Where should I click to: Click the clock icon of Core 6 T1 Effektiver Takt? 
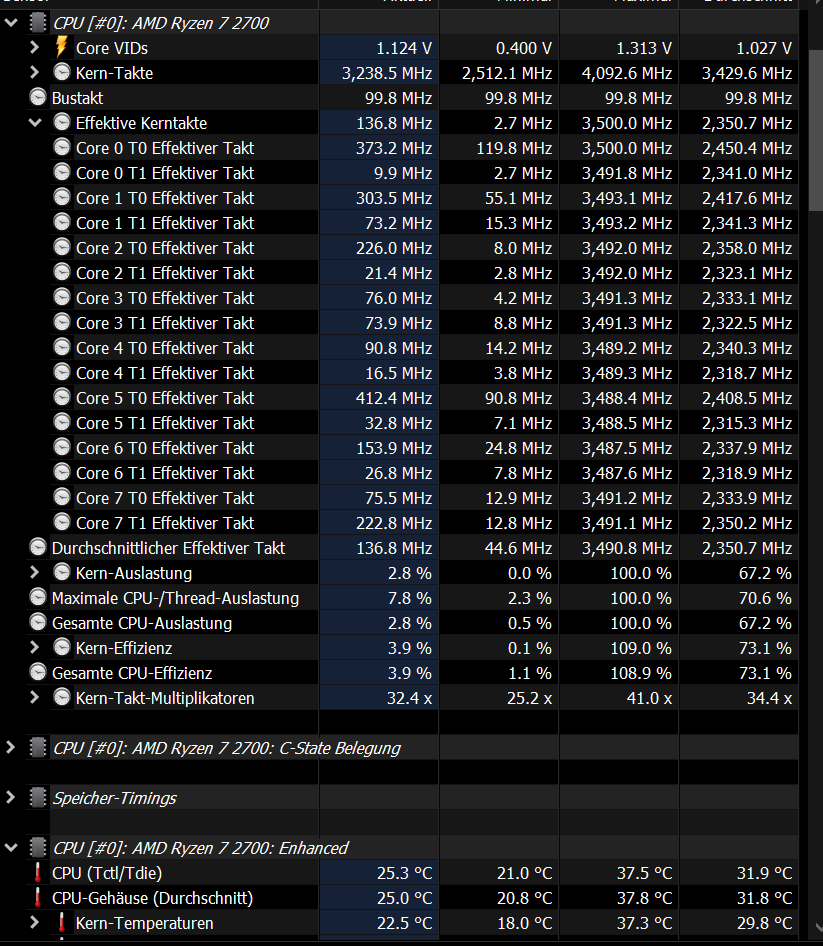62,472
